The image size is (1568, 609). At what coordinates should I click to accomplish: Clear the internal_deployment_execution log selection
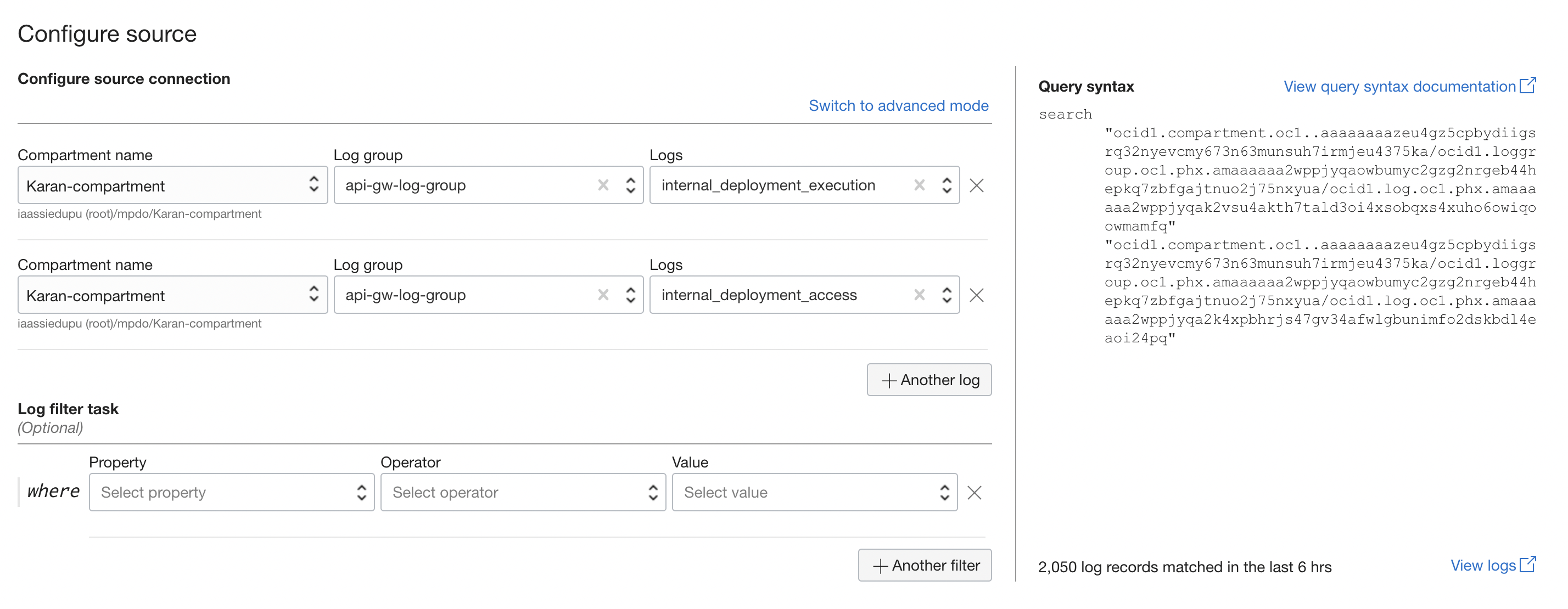[x=920, y=185]
